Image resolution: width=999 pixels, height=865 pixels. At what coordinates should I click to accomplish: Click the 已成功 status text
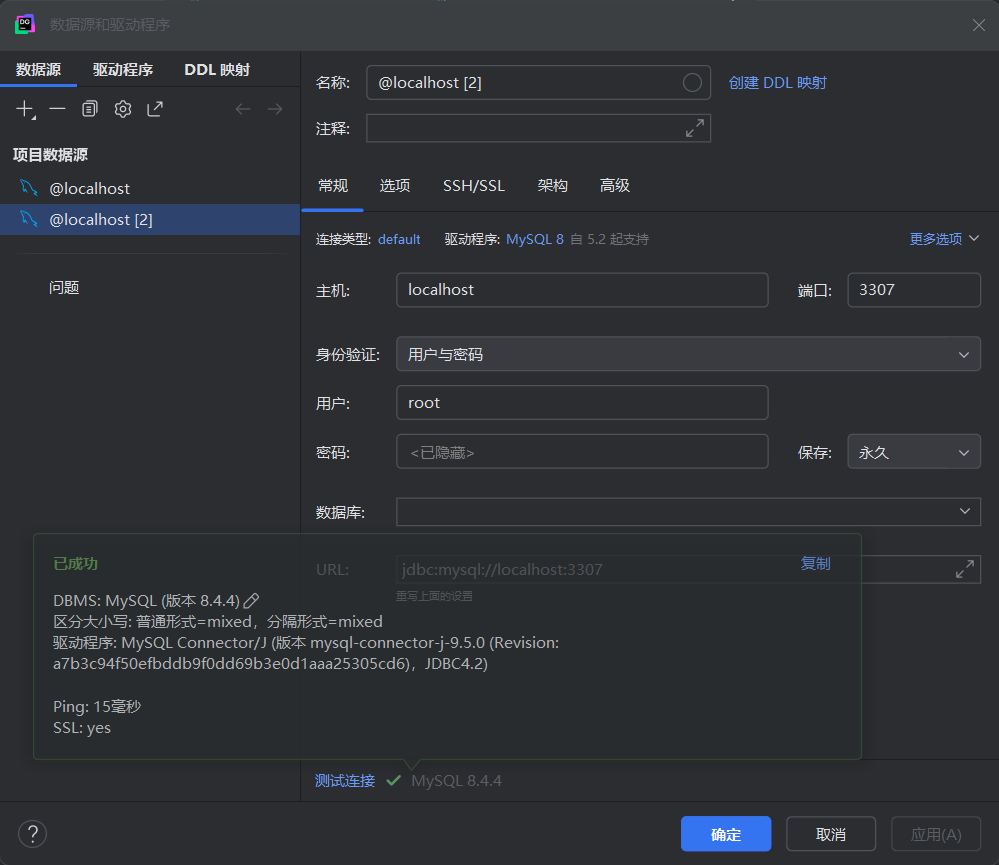[x=75, y=564]
